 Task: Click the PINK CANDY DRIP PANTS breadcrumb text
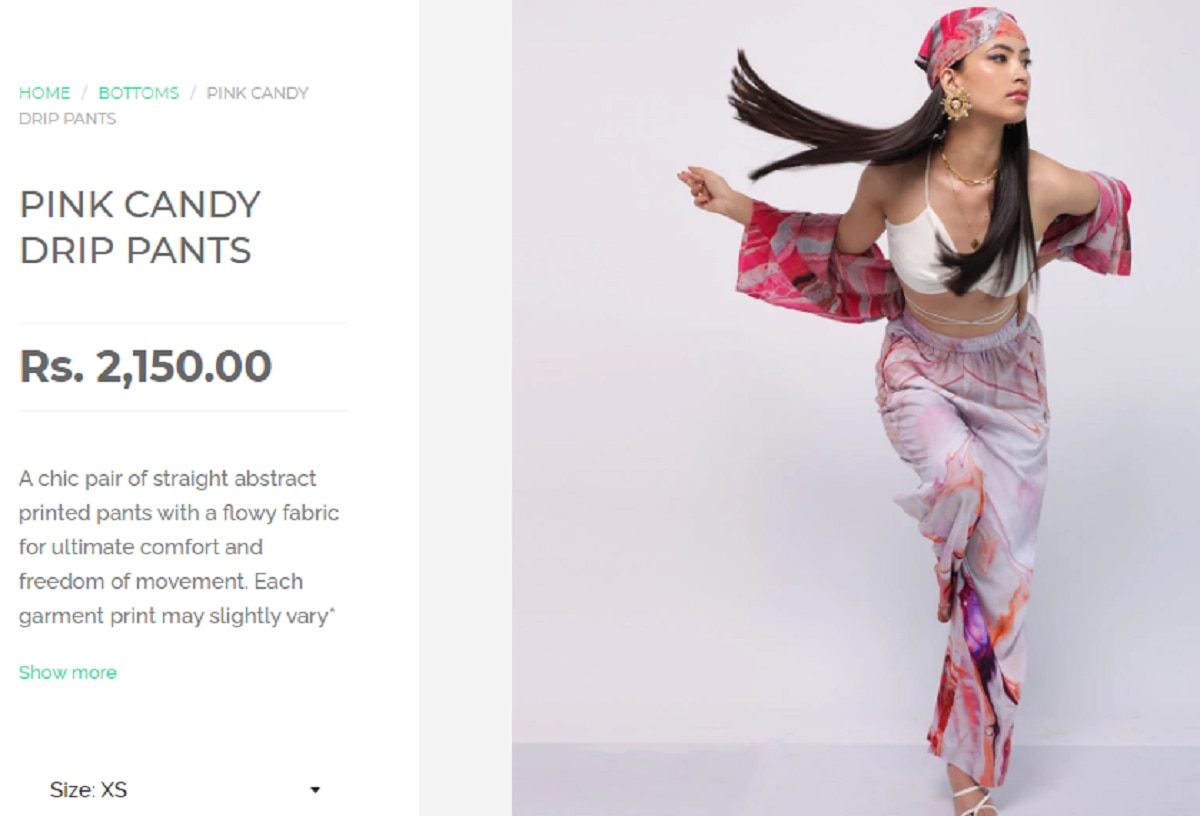coord(164,105)
